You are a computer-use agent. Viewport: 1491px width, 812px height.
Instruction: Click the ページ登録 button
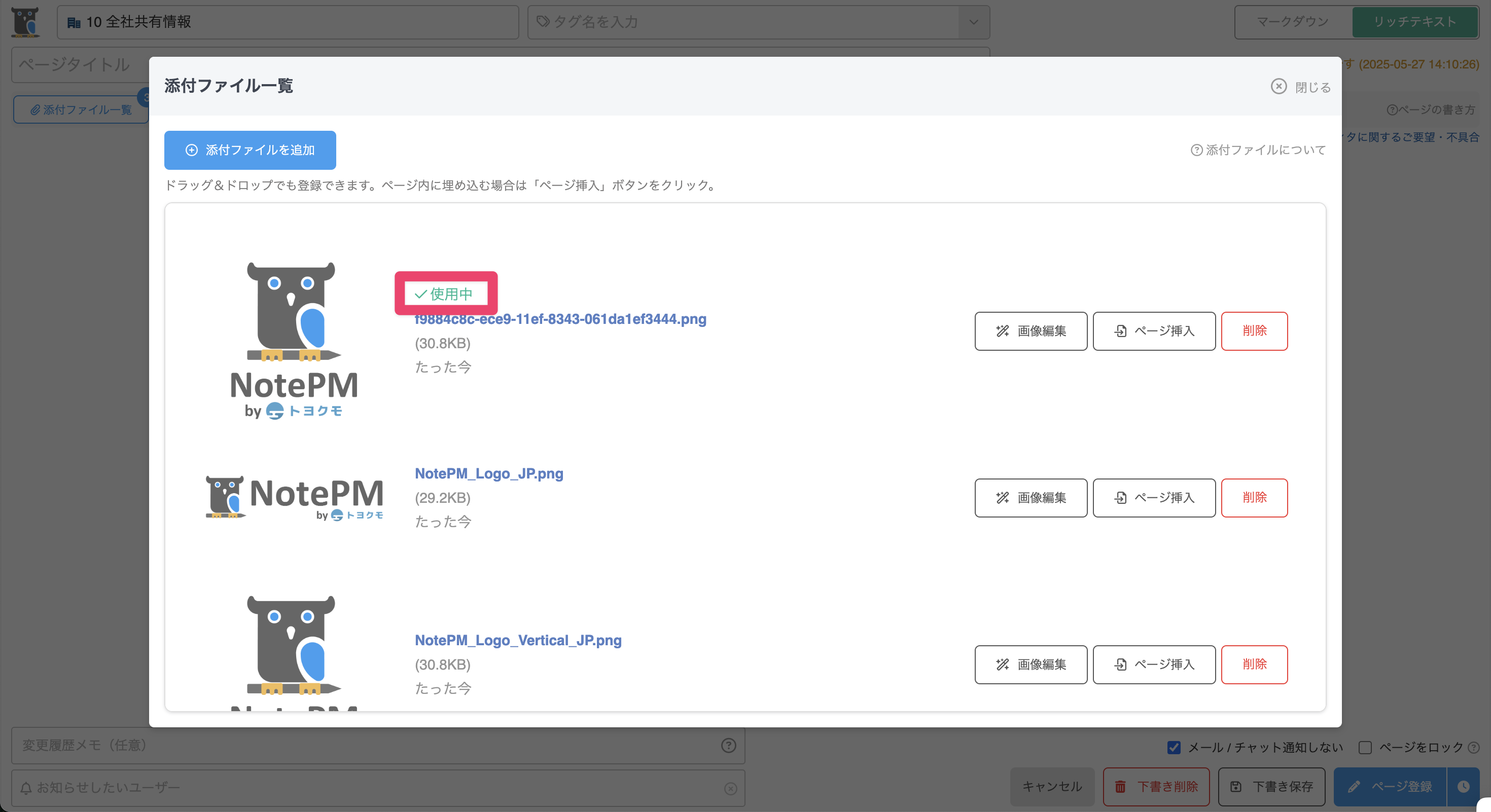tap(1390, 787)
